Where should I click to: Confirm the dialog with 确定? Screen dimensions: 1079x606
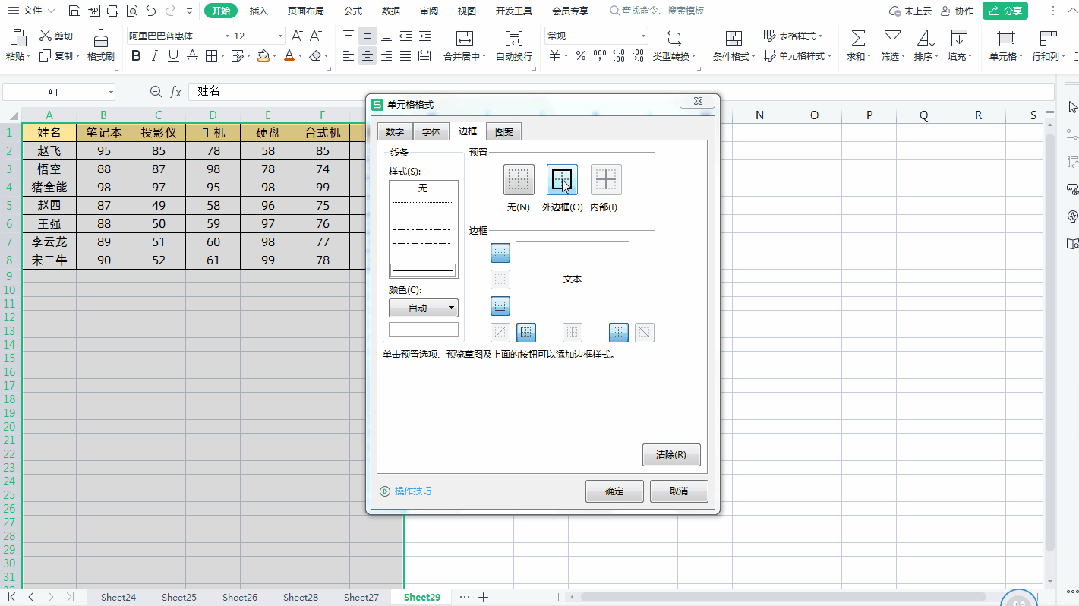(614, 491)
